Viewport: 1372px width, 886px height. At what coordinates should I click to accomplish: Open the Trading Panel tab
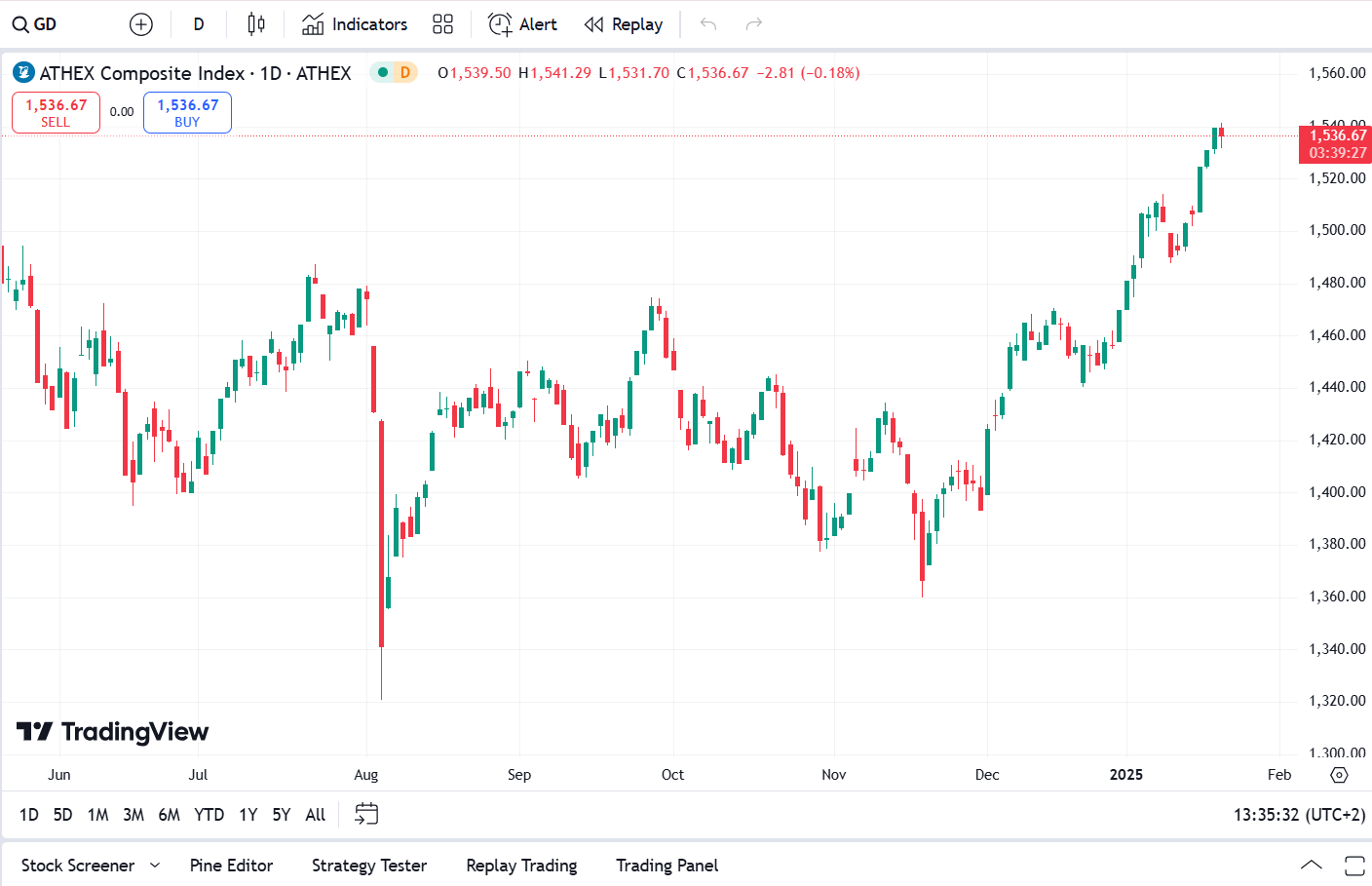point(667,866)
